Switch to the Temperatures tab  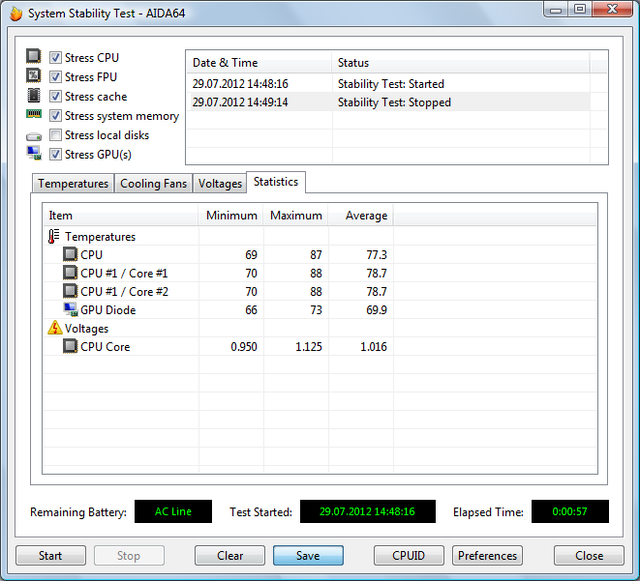point(73,184)
